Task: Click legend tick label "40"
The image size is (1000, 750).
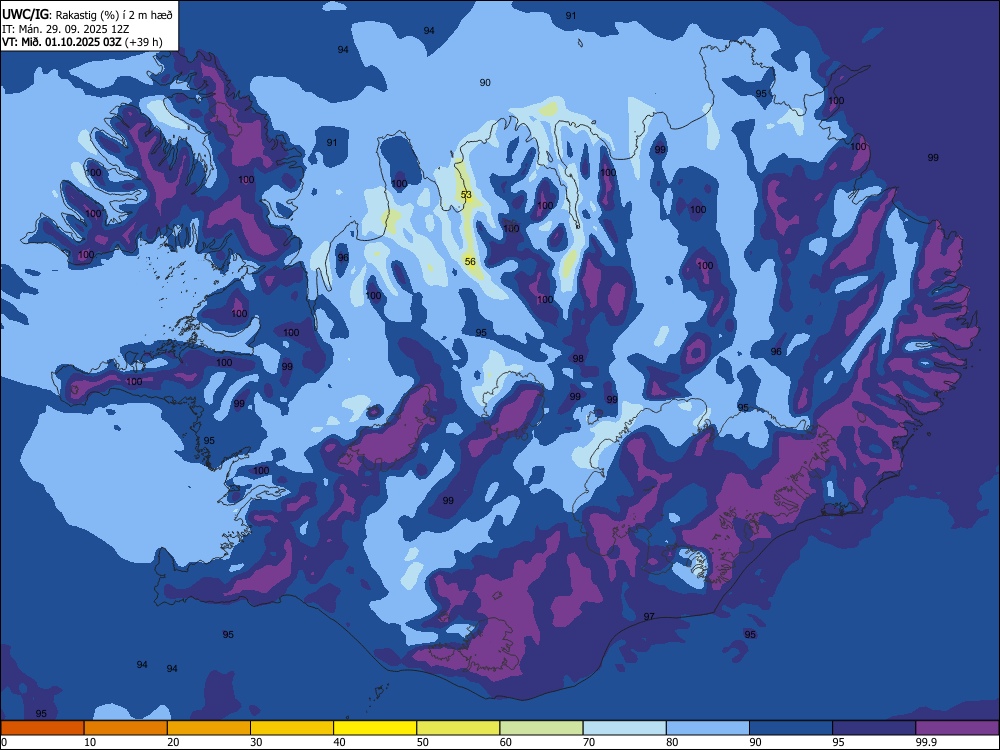Action: [x=339, y=742]
